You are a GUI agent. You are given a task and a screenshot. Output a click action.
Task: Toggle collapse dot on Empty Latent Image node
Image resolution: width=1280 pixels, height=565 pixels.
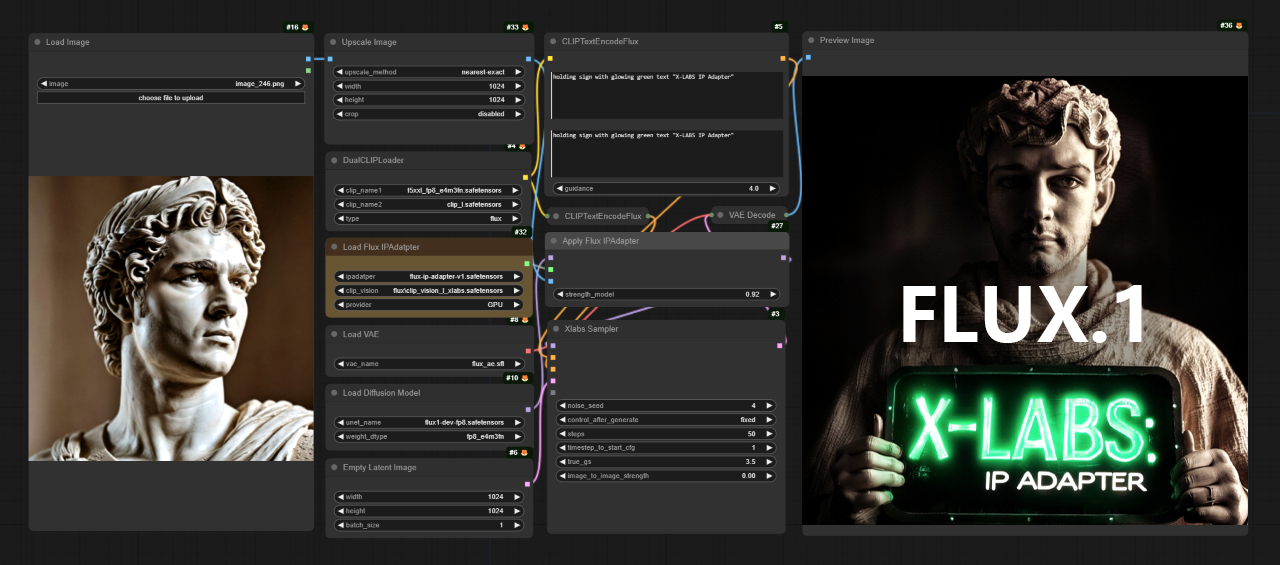coord(334,467)
